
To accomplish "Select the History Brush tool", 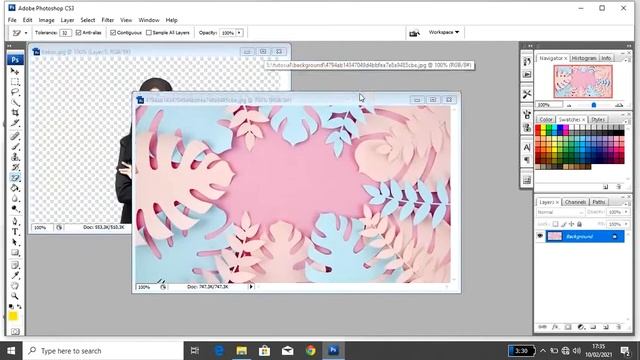I will coord(15,167).
